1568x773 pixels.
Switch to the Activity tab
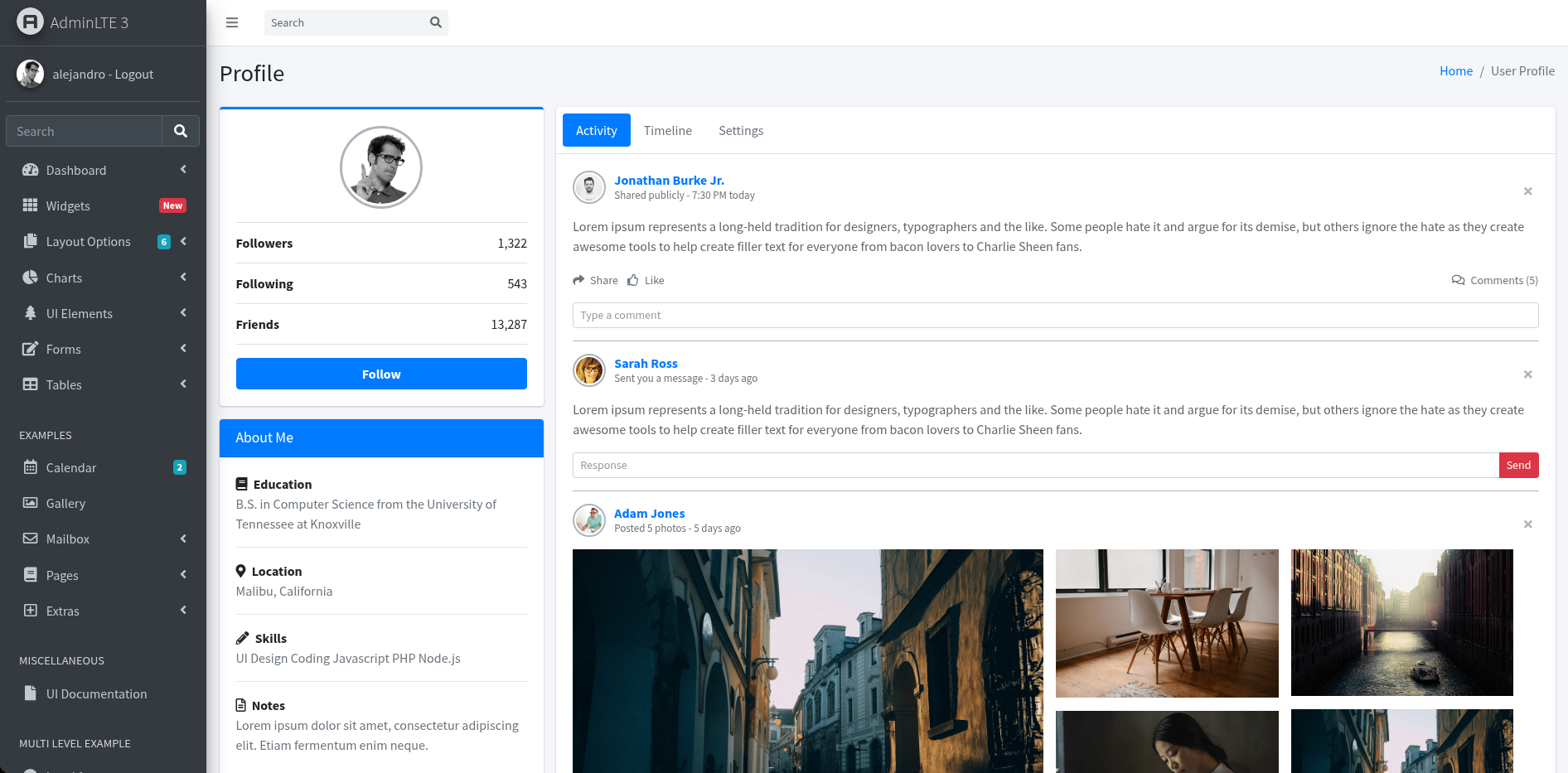tap(597, 130)
